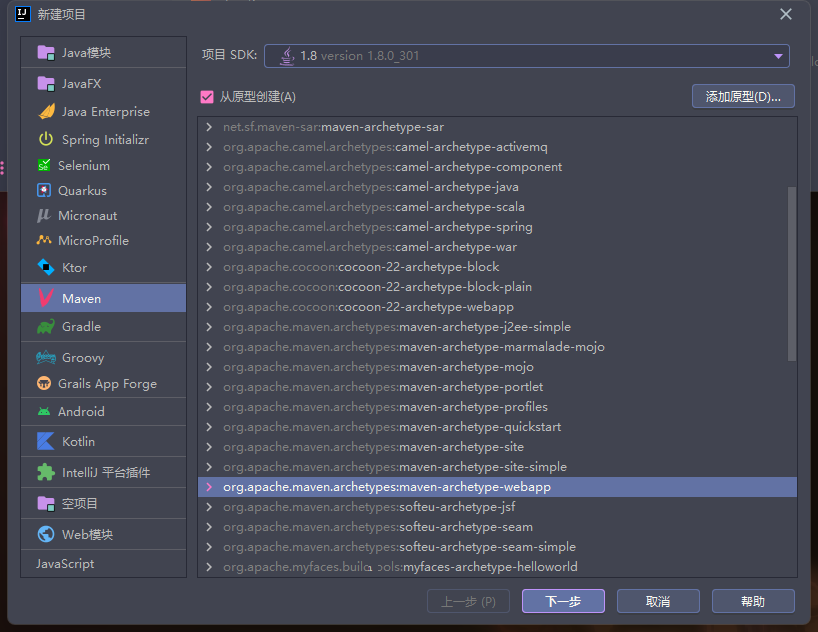Select the Quarkus icon
Image resolution: width=818 pixels, height=632 pixels.
coord(44,190)
